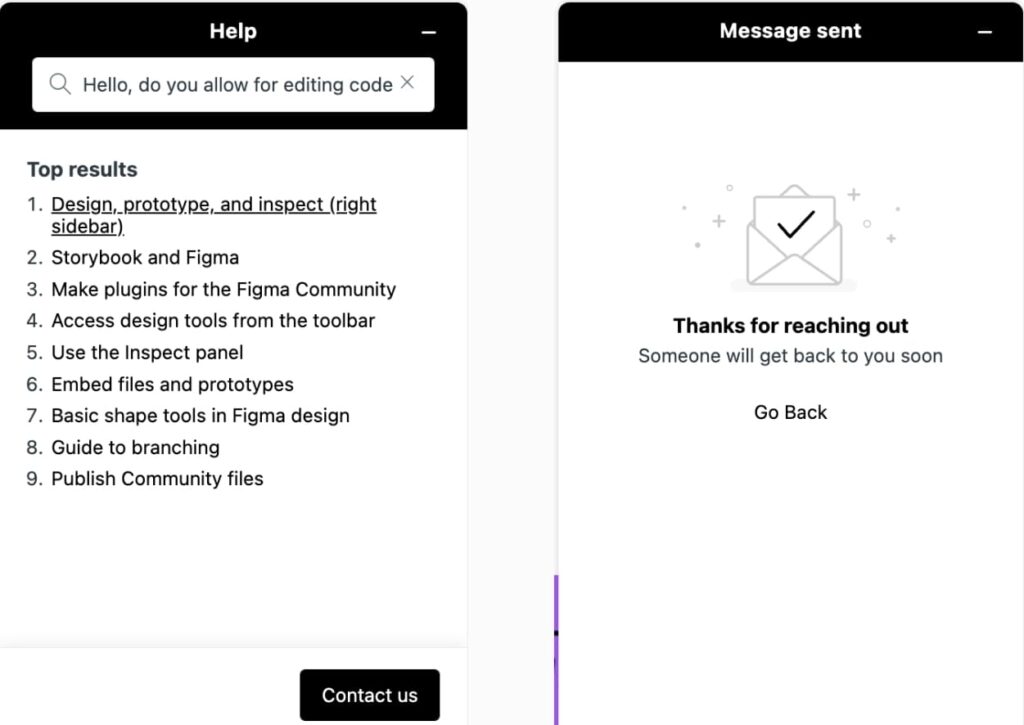Click the Help title bar
Screen dimensions: 1024x725
click(233, 31)
